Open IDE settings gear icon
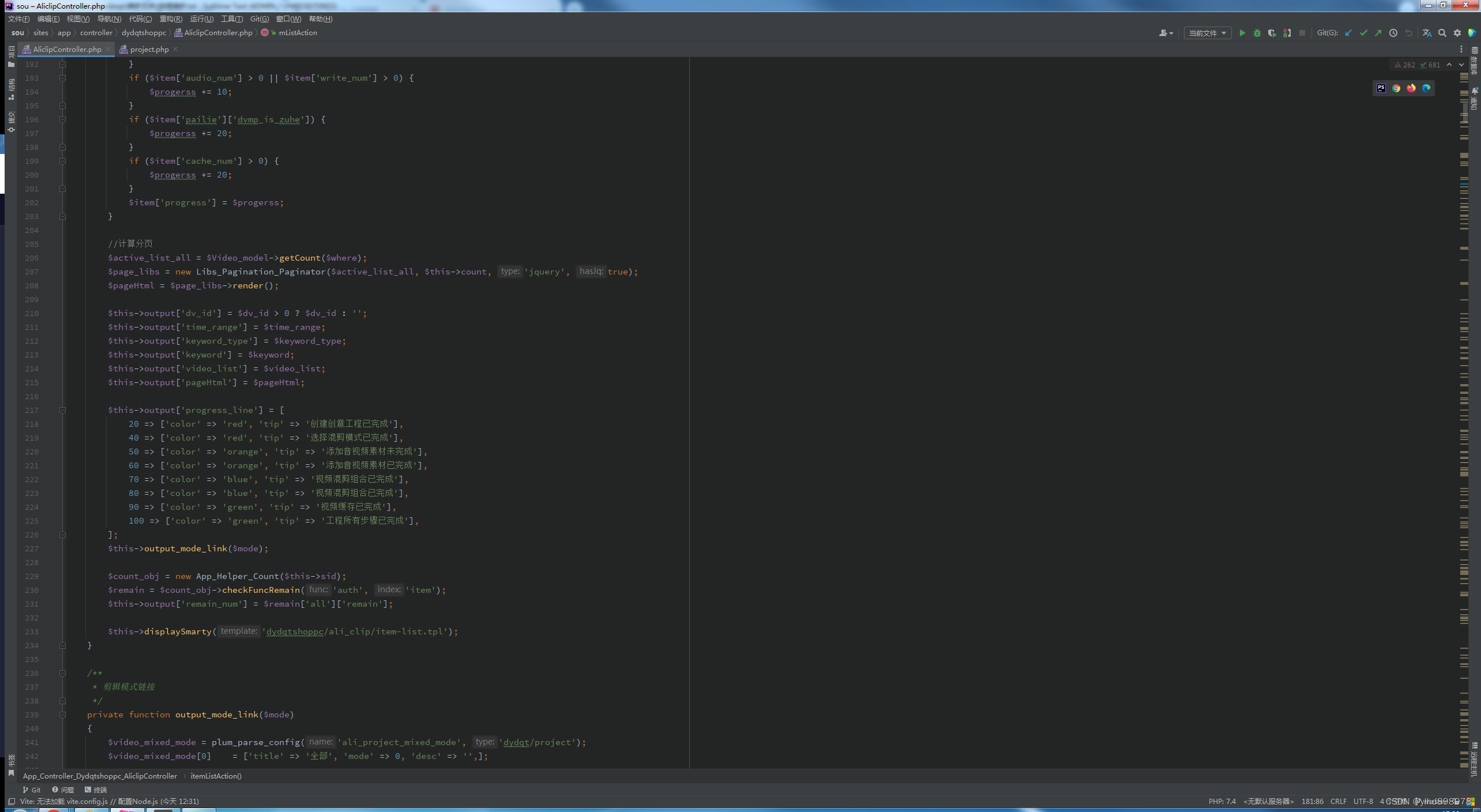This screenshot has height=812, width=1481. [1457, 33]
